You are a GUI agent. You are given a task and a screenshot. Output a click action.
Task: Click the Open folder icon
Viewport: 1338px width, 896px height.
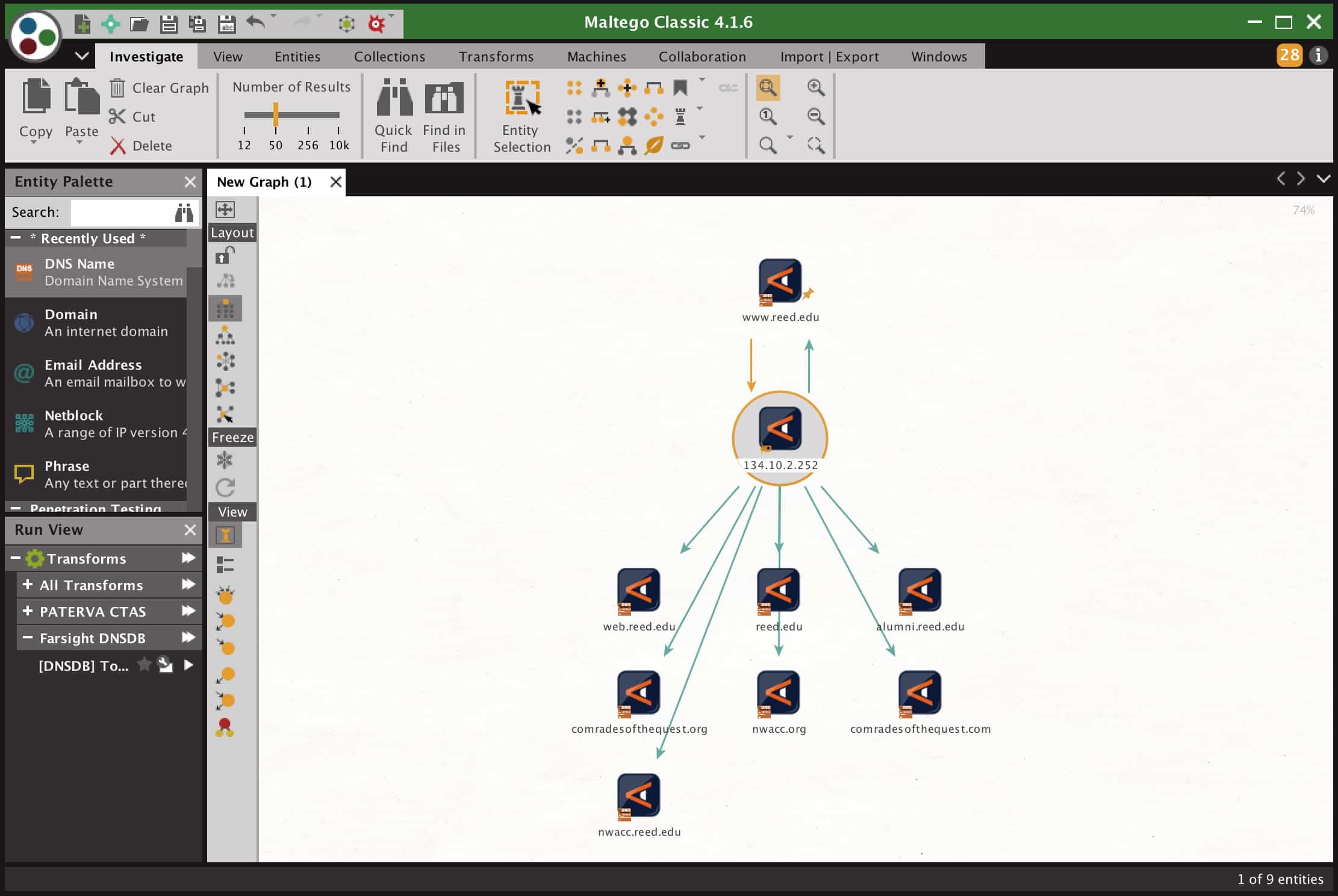139,23
